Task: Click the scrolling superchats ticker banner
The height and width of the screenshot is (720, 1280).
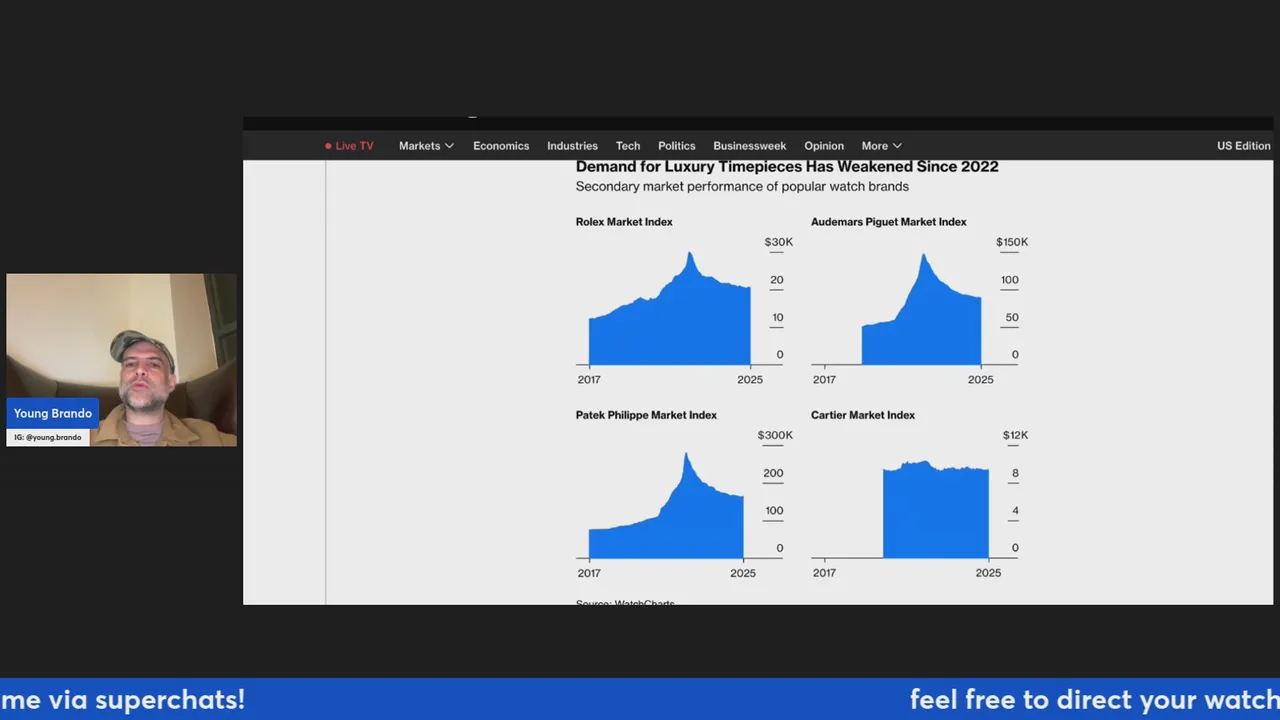Action: (640, 699)
